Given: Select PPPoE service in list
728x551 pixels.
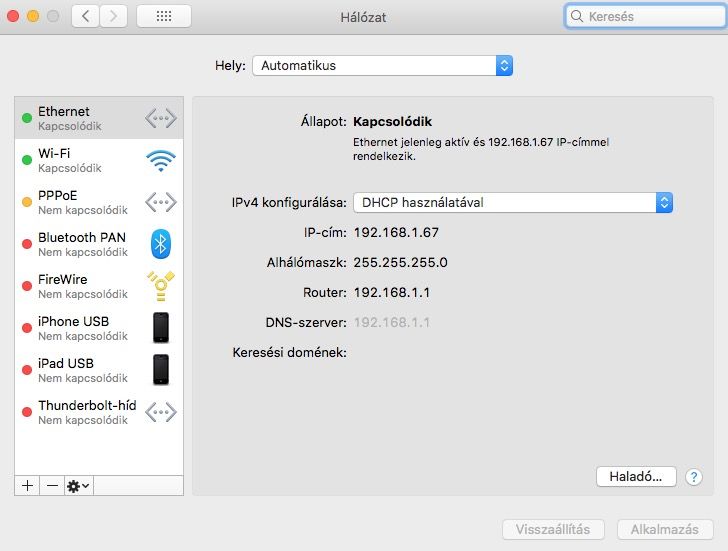Looking at the screenshot, I should [x=99, y=202].
